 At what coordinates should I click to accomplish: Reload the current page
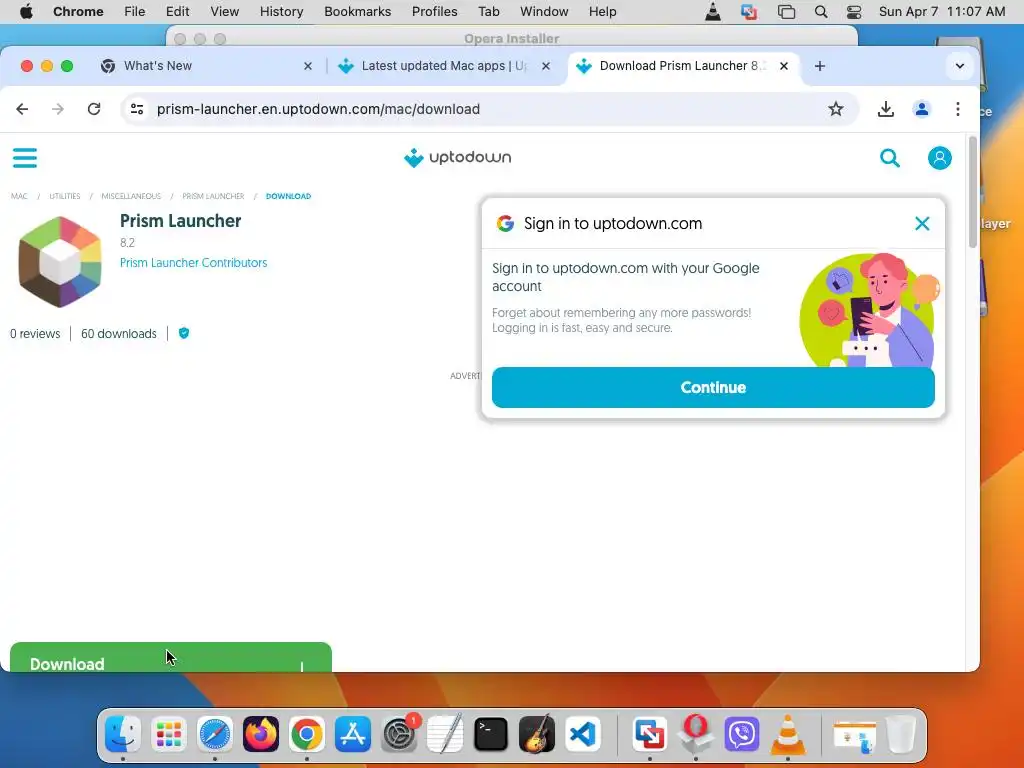[x=94, y=109]
